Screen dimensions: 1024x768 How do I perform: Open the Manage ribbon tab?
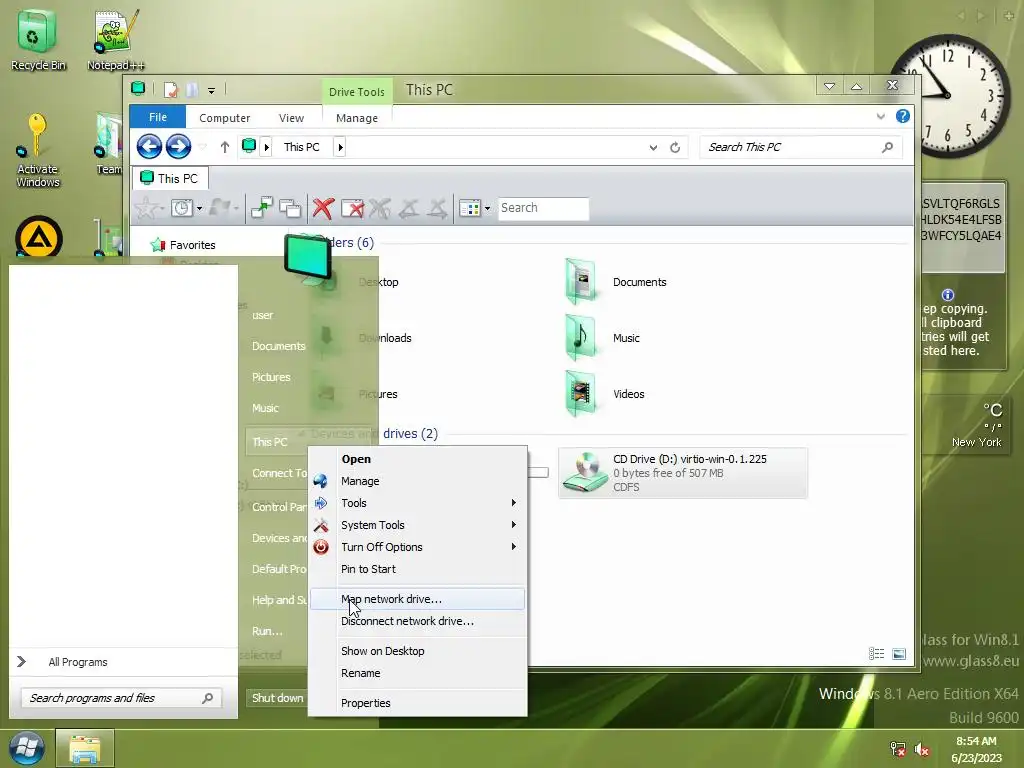click(357, 118)
